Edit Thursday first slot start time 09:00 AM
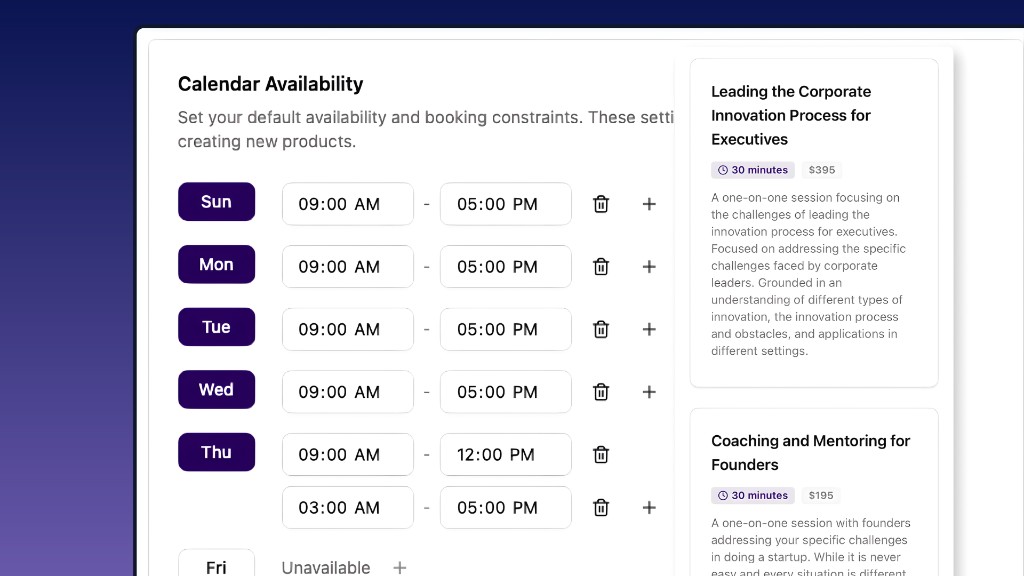This screenshot has width=1024, height=576. coord(347,455)
